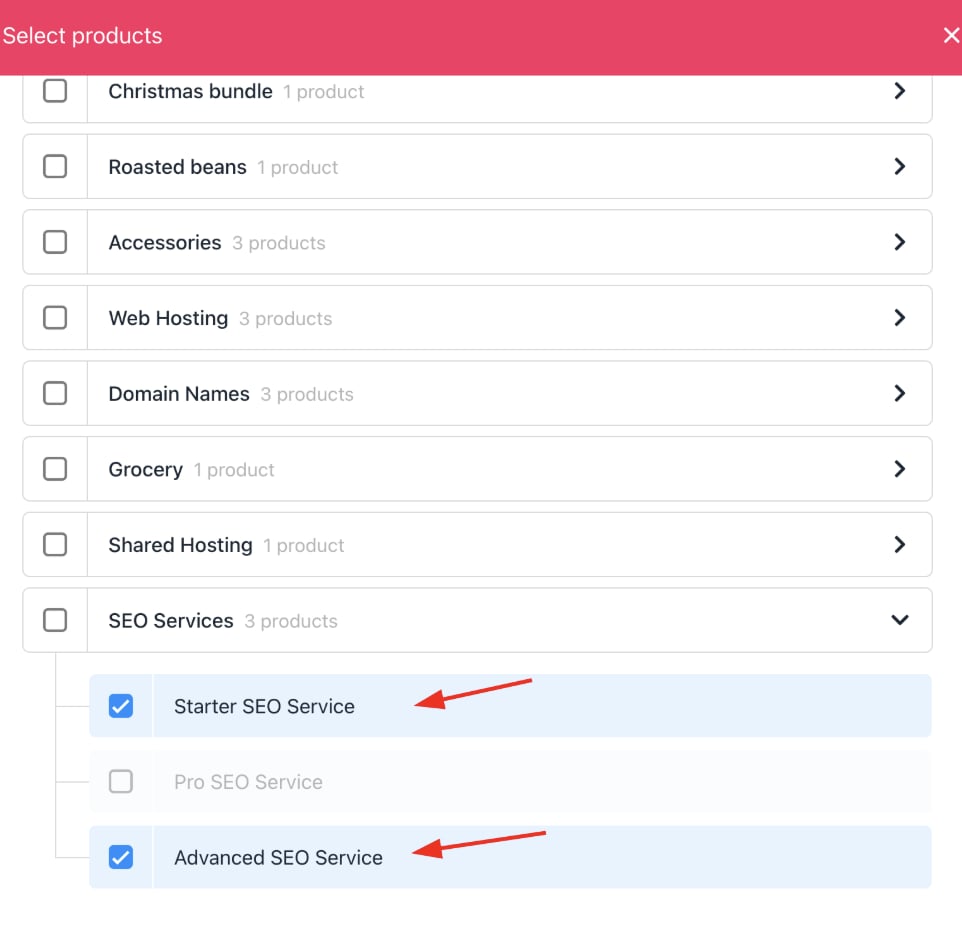
Task: Expand Web Hosting products list
Action: tap(899, 318)
